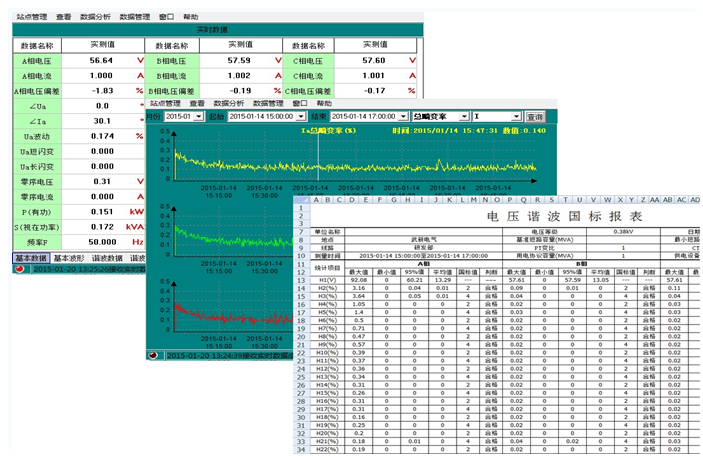Select the A相电压 value cell 56.64
The width and height of the screenshot is (703, 456).
[x=100, y=61]
